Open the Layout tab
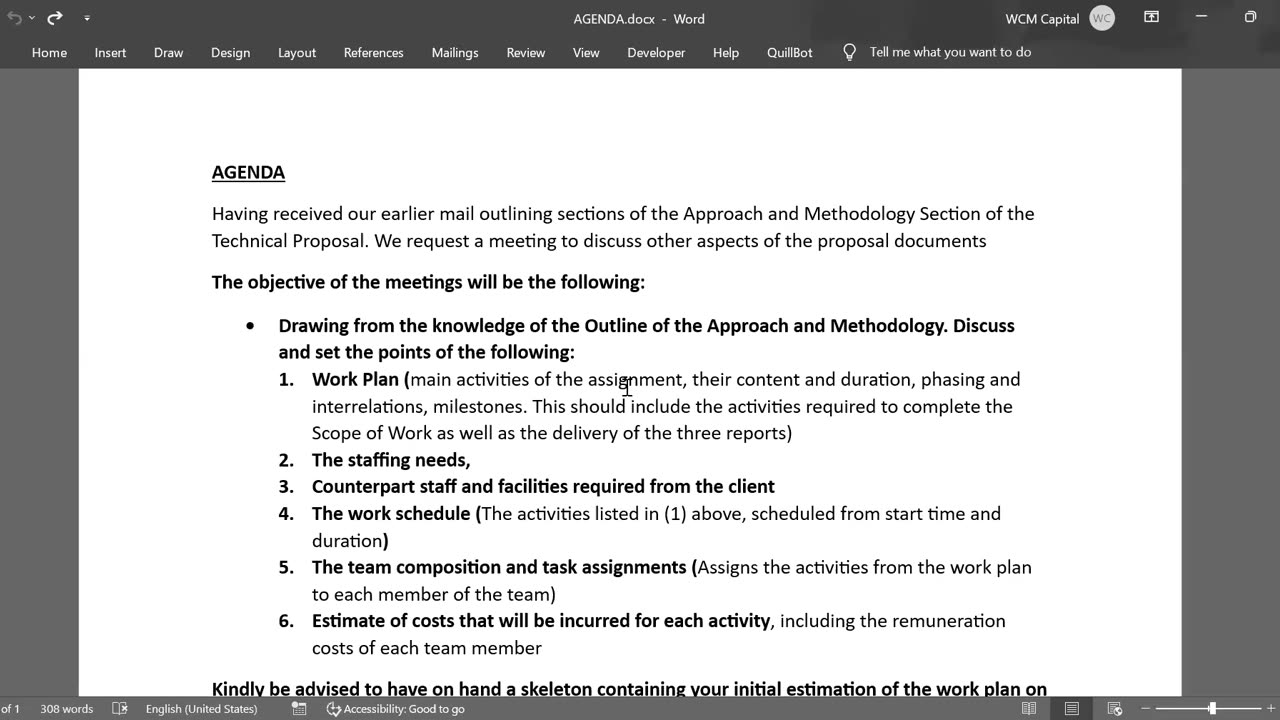The width and height of the screenshot is (1280, 720). [297, 52]
